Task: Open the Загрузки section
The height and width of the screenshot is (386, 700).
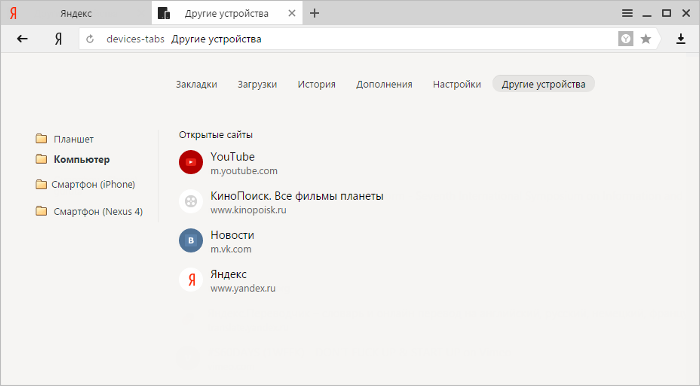Action: pyautogui.click(x=257, y=84)
